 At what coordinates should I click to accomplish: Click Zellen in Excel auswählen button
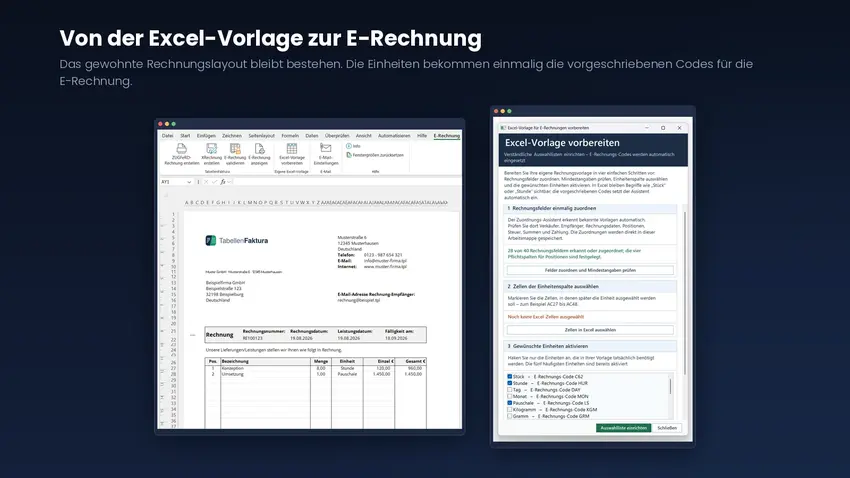pyautogui.click(x=590, y=330)
